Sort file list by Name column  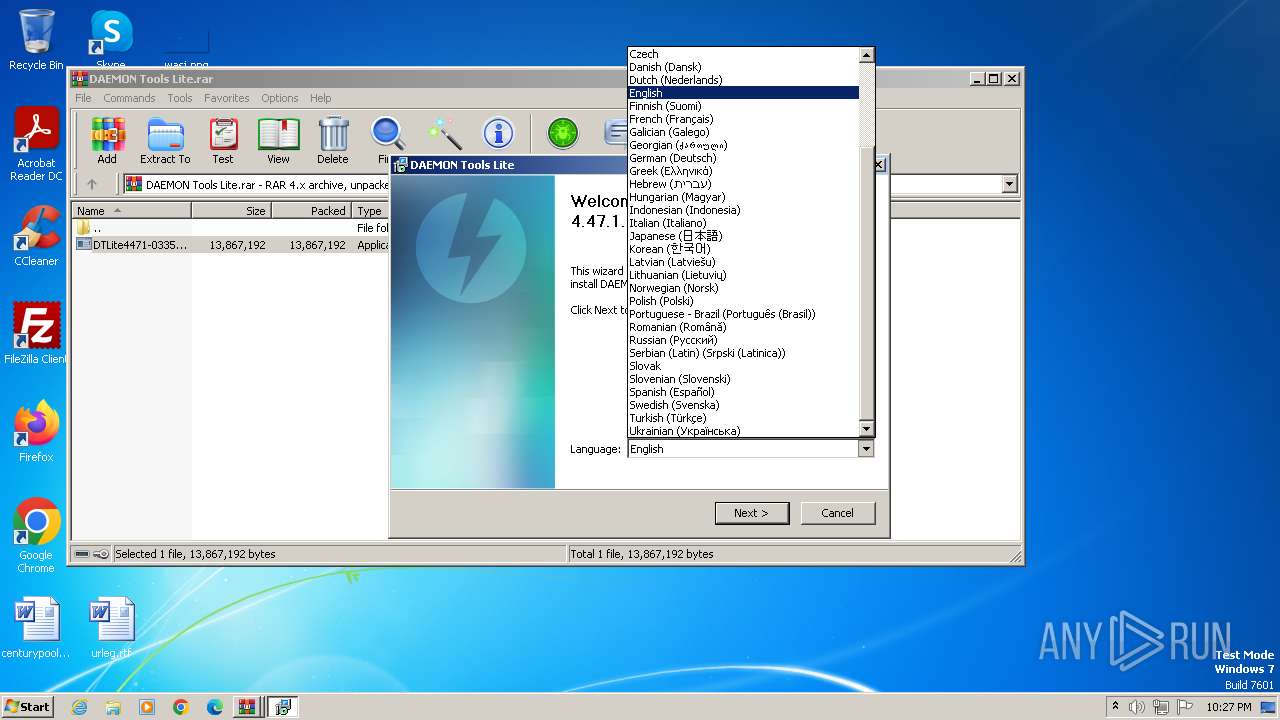click(132, 211)
